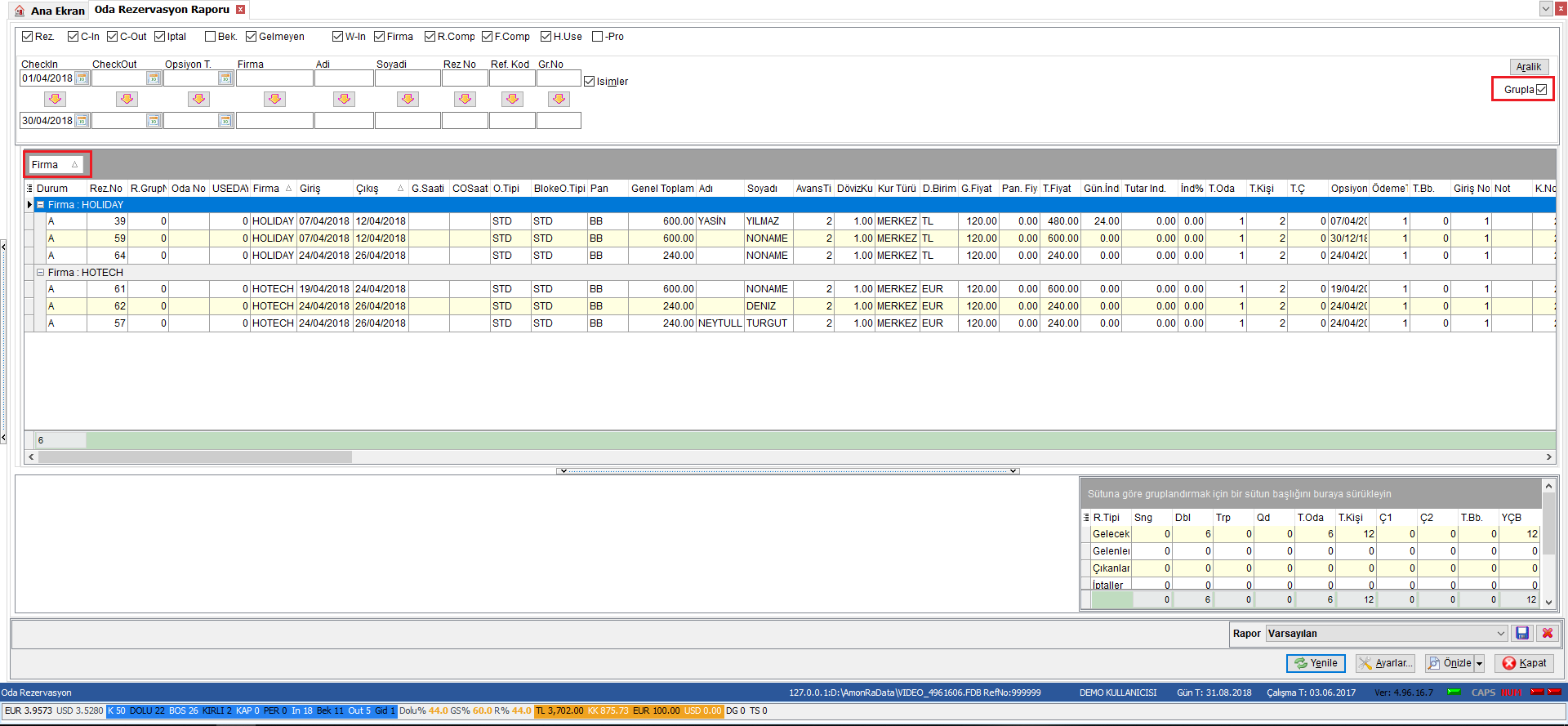
Task: Click the horizontal scrollbar thumb of grid
Action: [194, 457]
